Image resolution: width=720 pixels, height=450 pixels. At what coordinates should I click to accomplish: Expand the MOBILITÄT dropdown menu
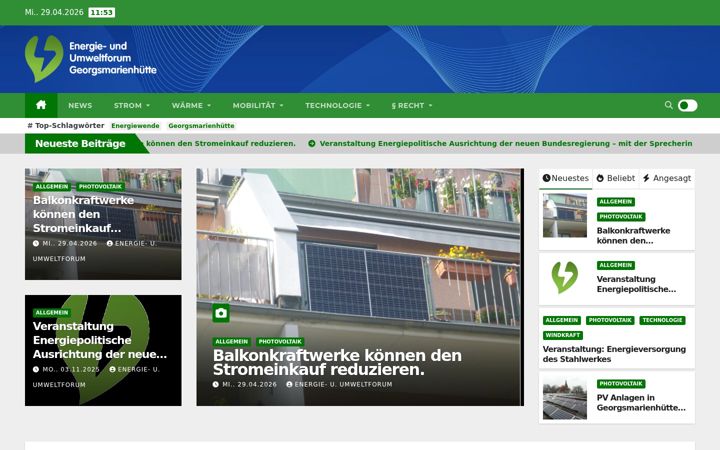click(258, 106)
